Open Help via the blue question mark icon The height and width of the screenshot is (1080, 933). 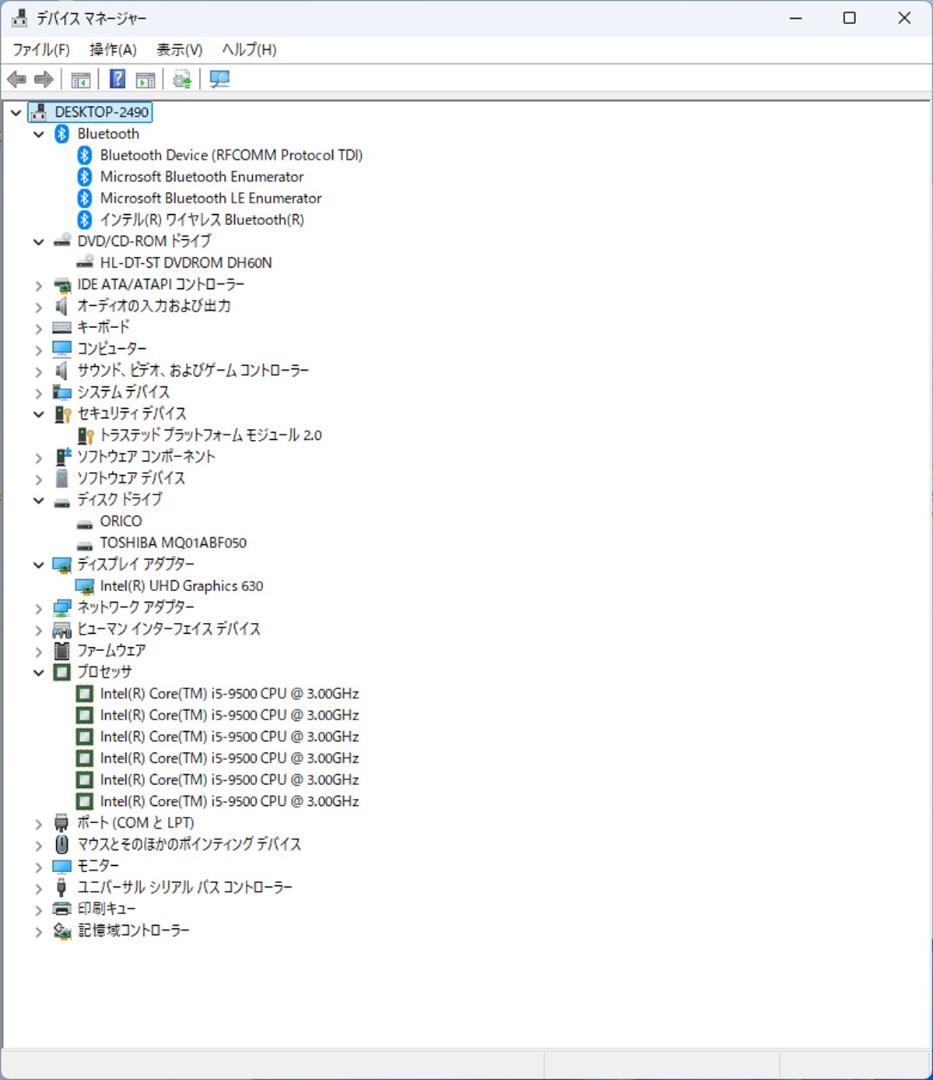(x=117, y=79)
